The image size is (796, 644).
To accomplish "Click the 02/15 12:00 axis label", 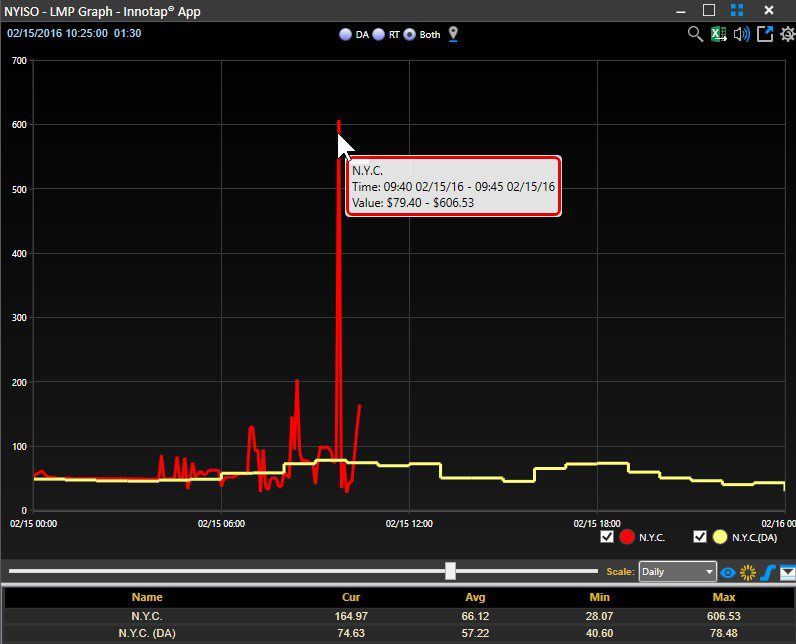I will click(x=409, y=523).
